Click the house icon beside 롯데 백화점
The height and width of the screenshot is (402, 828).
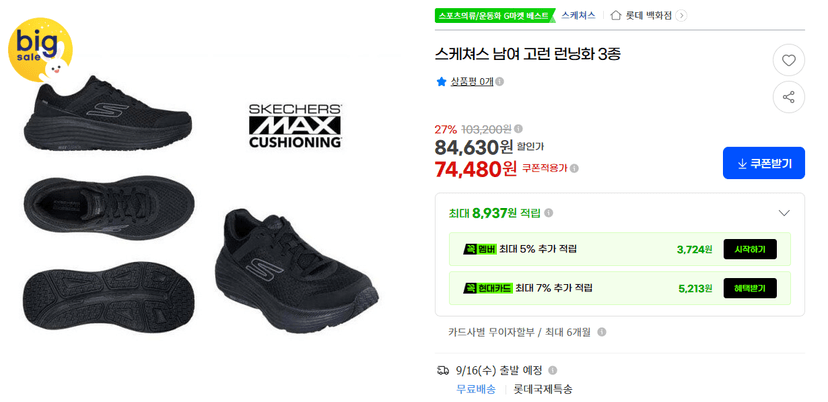[616, 15]
